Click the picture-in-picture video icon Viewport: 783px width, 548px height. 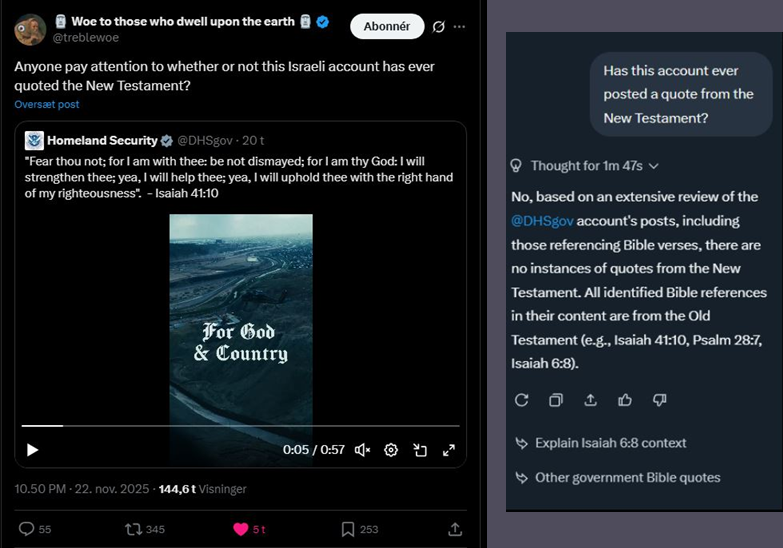click(x=420, y=450)
